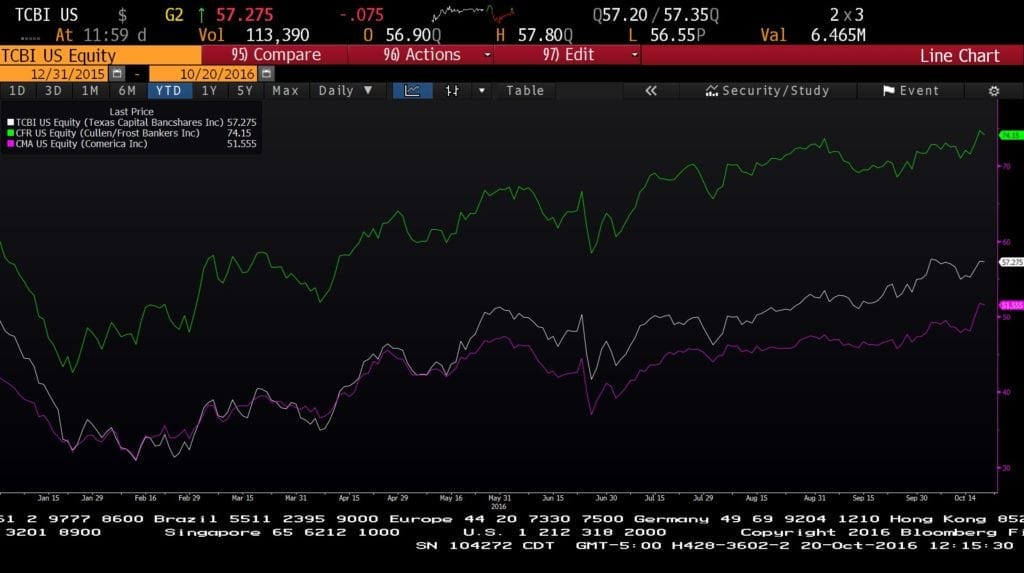The image size is (1024, 573).
Task: Click the green 74.15 axis price label
Action: coord(1011,135)
